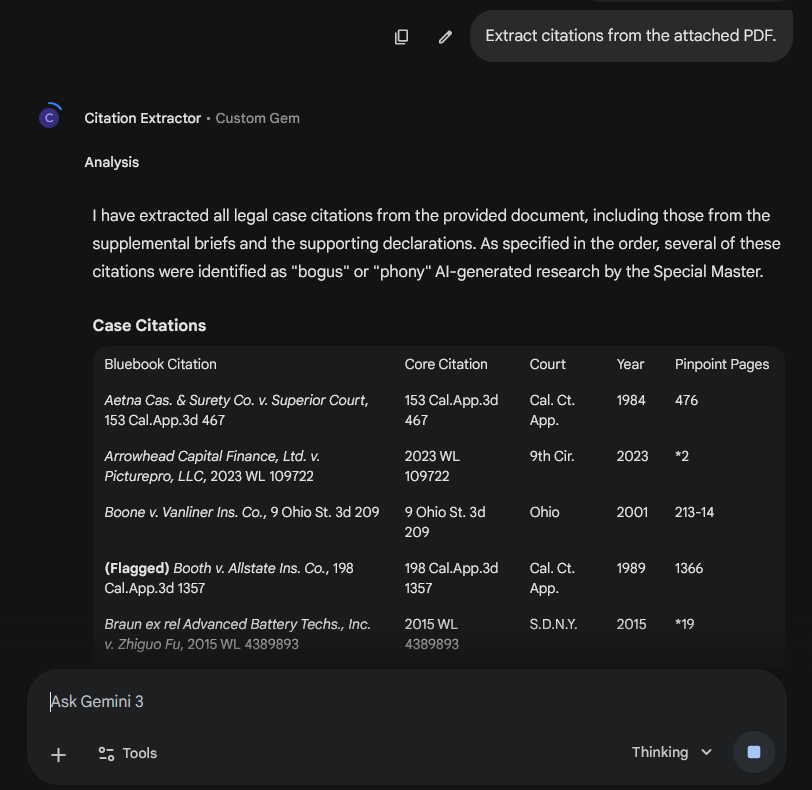812x790 pixels.
Task: Click the Aetna Cas. & Surety citation row
Action: 237,410
